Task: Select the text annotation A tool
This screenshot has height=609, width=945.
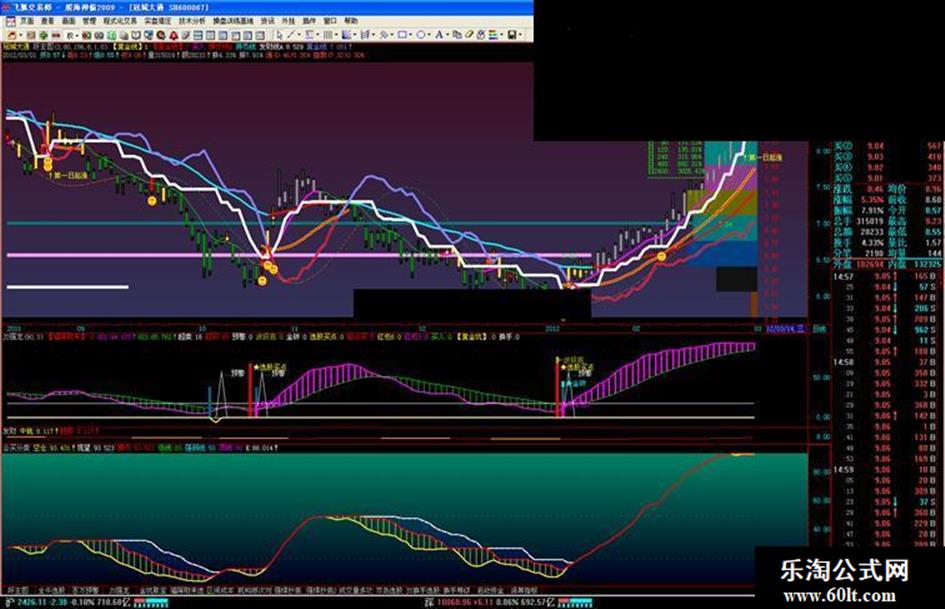Action: pyautogui.click(x=439, y=35)
